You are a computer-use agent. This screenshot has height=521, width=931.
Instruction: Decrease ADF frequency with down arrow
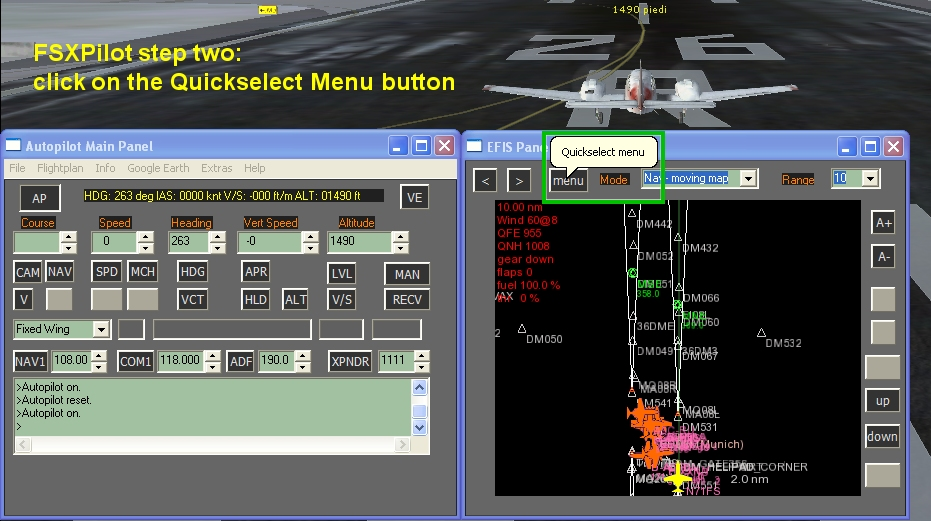[303, 367]
